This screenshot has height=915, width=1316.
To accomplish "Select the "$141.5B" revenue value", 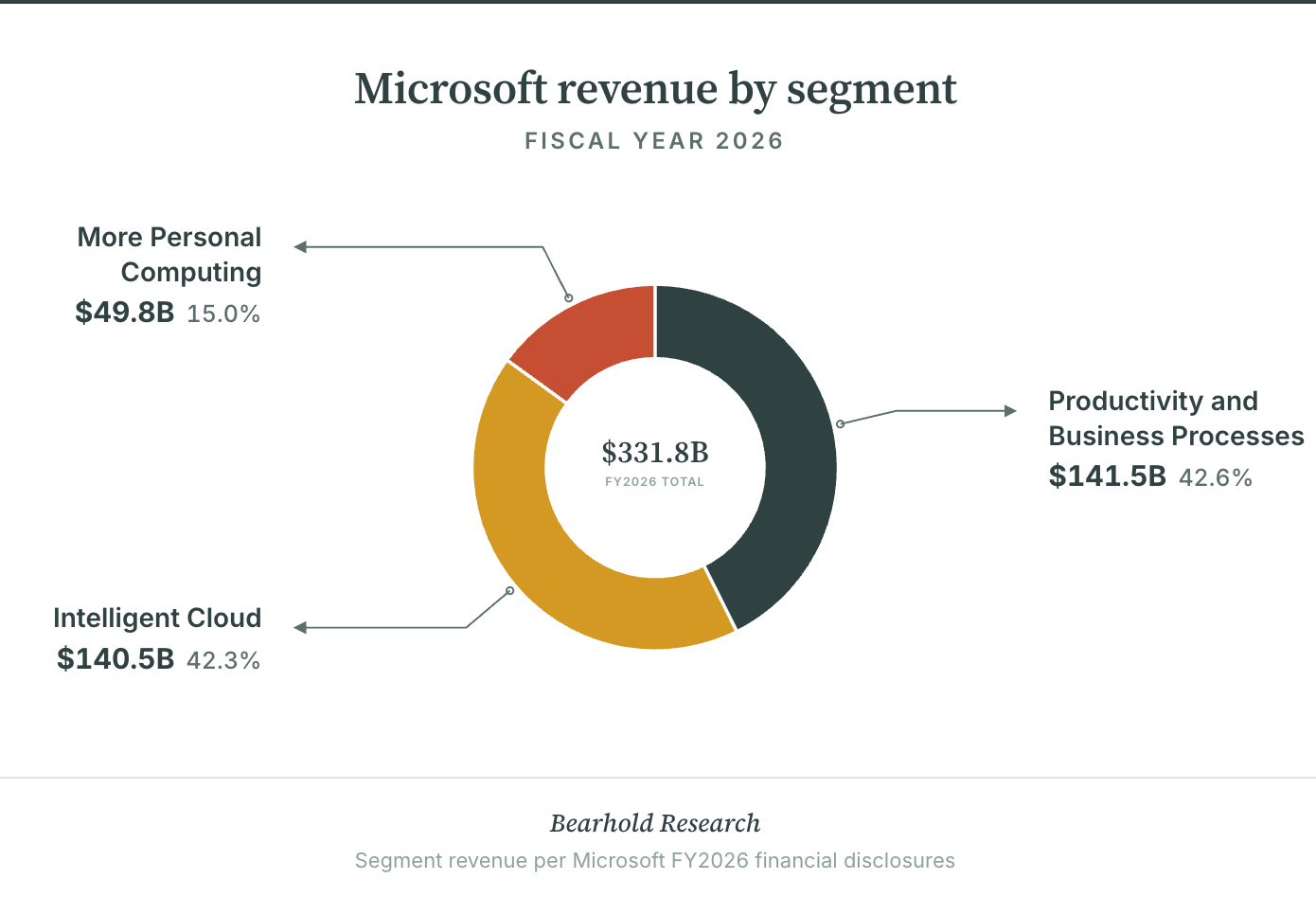I will pos(1107,476).
